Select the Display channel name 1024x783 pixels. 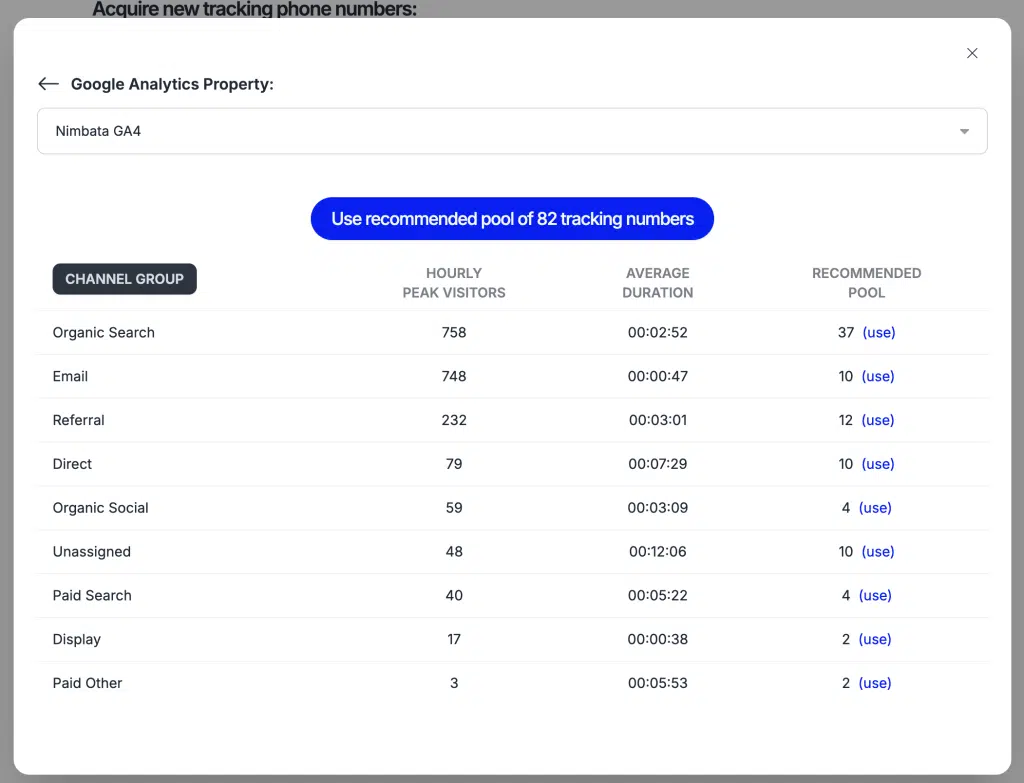(77, 639)
